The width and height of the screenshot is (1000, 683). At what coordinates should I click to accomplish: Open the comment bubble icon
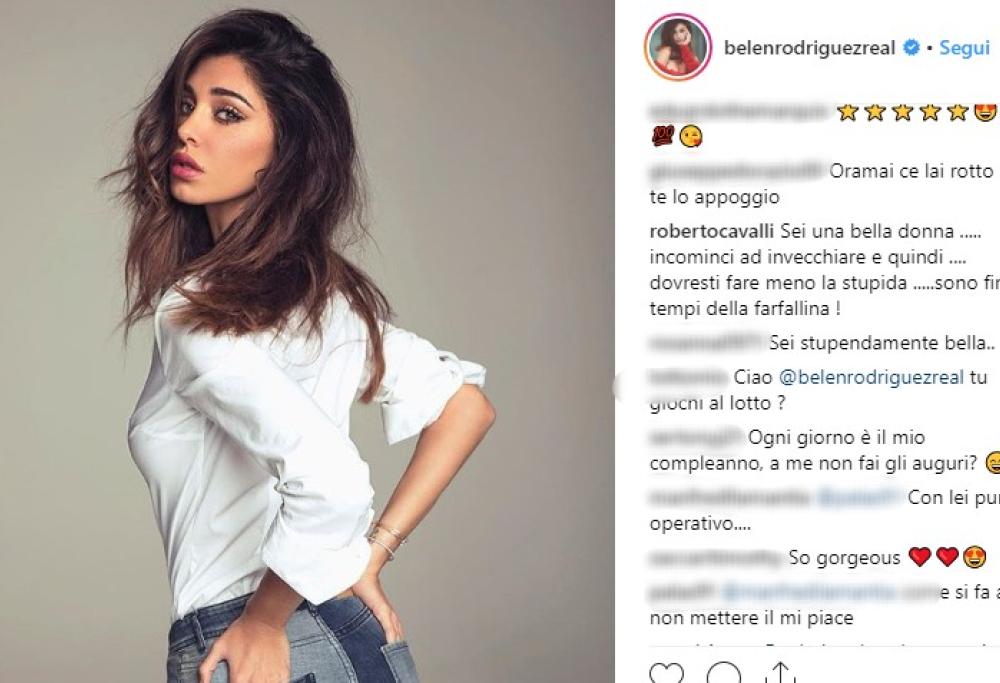724,675
